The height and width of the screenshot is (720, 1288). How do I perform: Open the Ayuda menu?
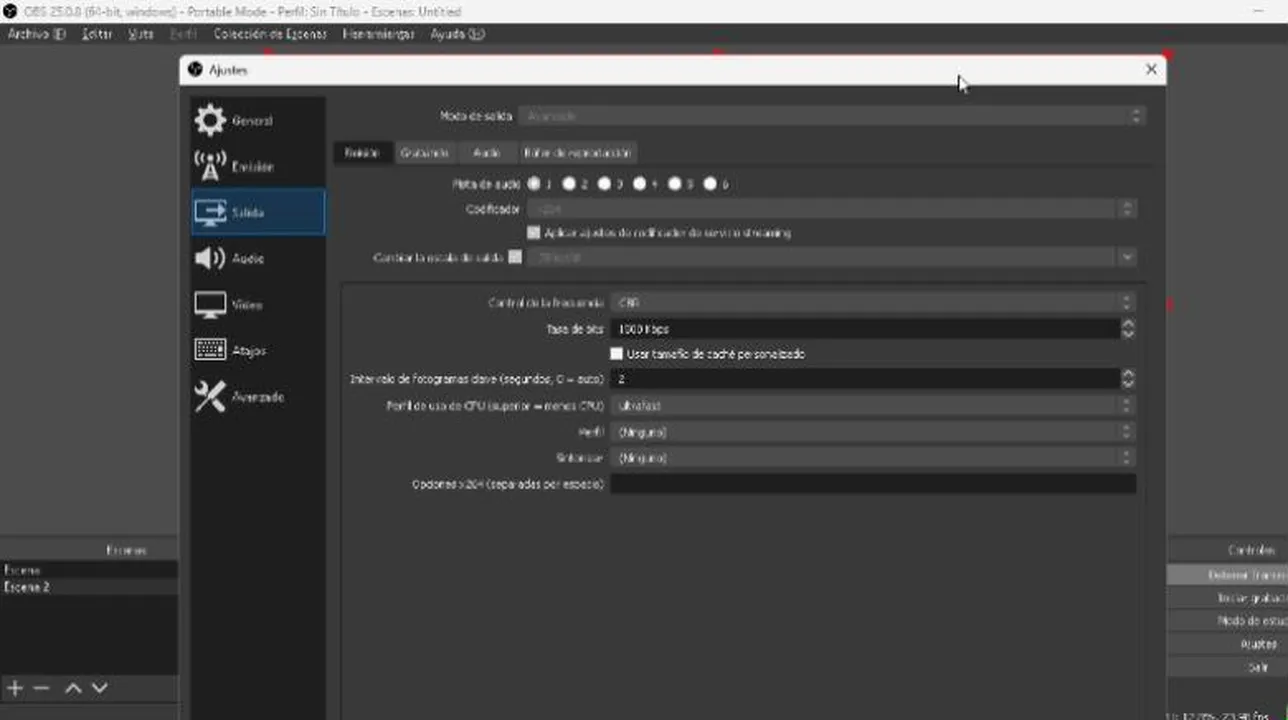[457, 34]
